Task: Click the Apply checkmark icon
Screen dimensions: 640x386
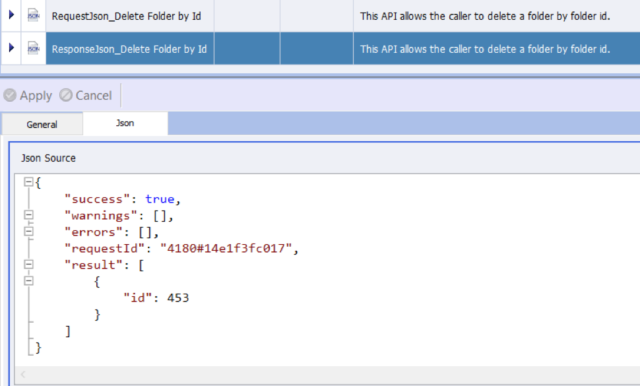Action: coord(10,95)
